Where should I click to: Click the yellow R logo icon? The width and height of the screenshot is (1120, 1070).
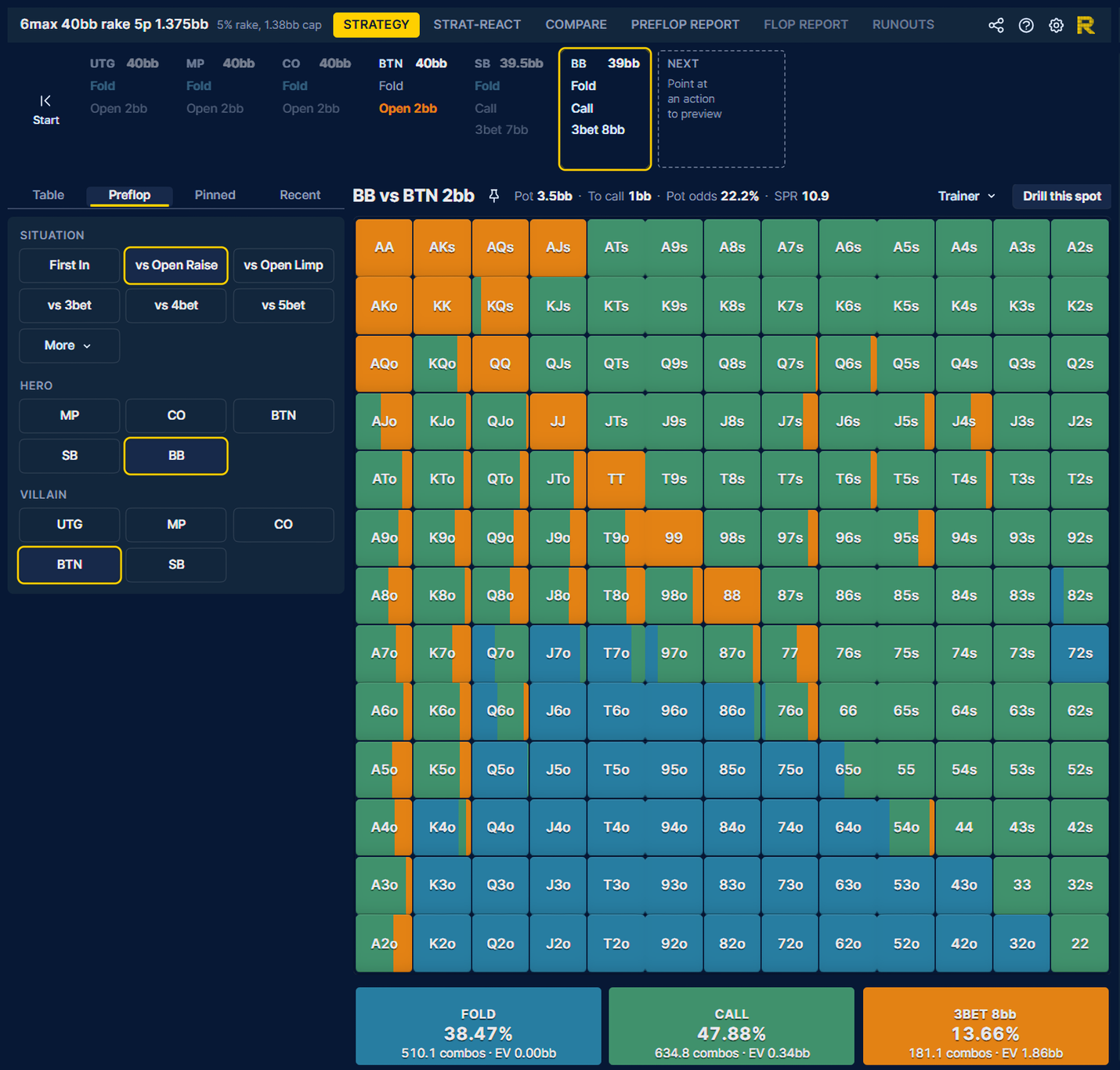point(1086,25)
